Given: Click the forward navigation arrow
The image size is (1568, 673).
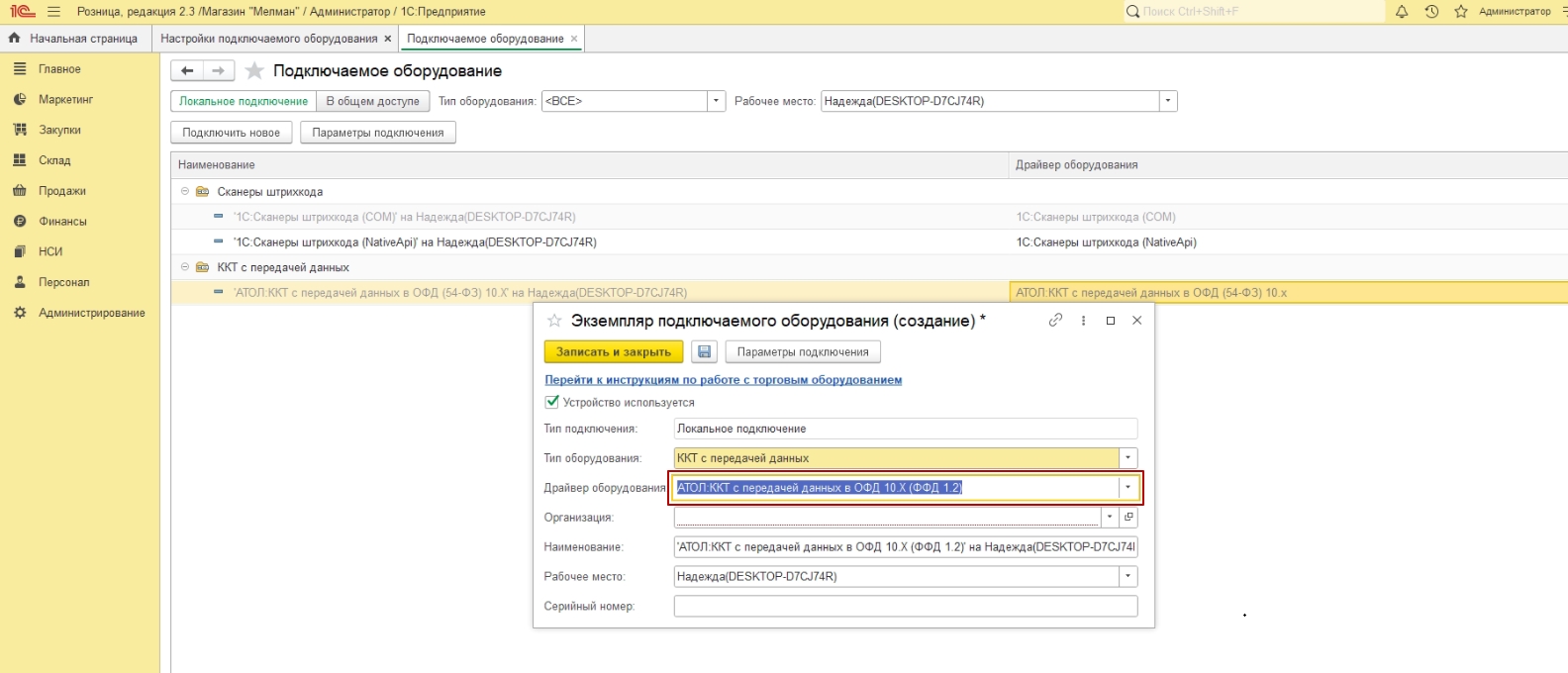Looking at the screenshot, I should tap(219, 70).
